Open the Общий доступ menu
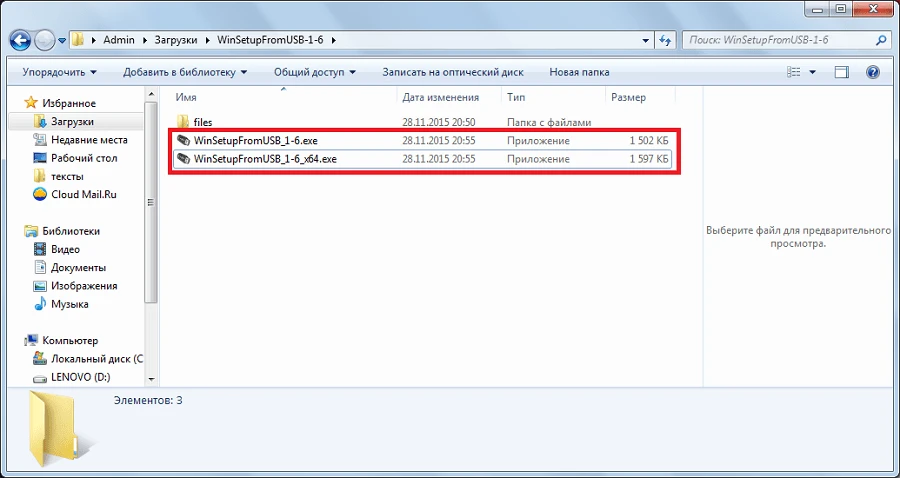 tap(315, 72)
